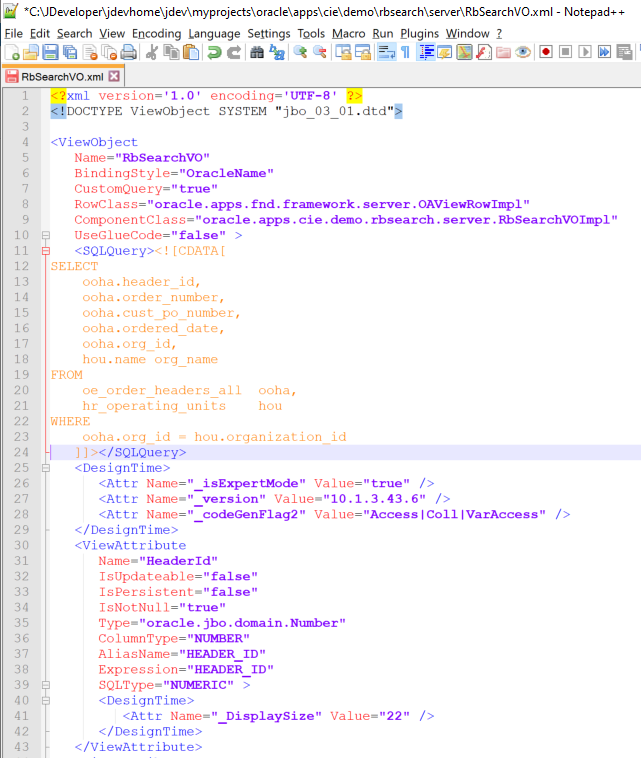This screenshot has width=641, height=758.
Task: Open Find using the binoculars icon
Action: [257, 52]
